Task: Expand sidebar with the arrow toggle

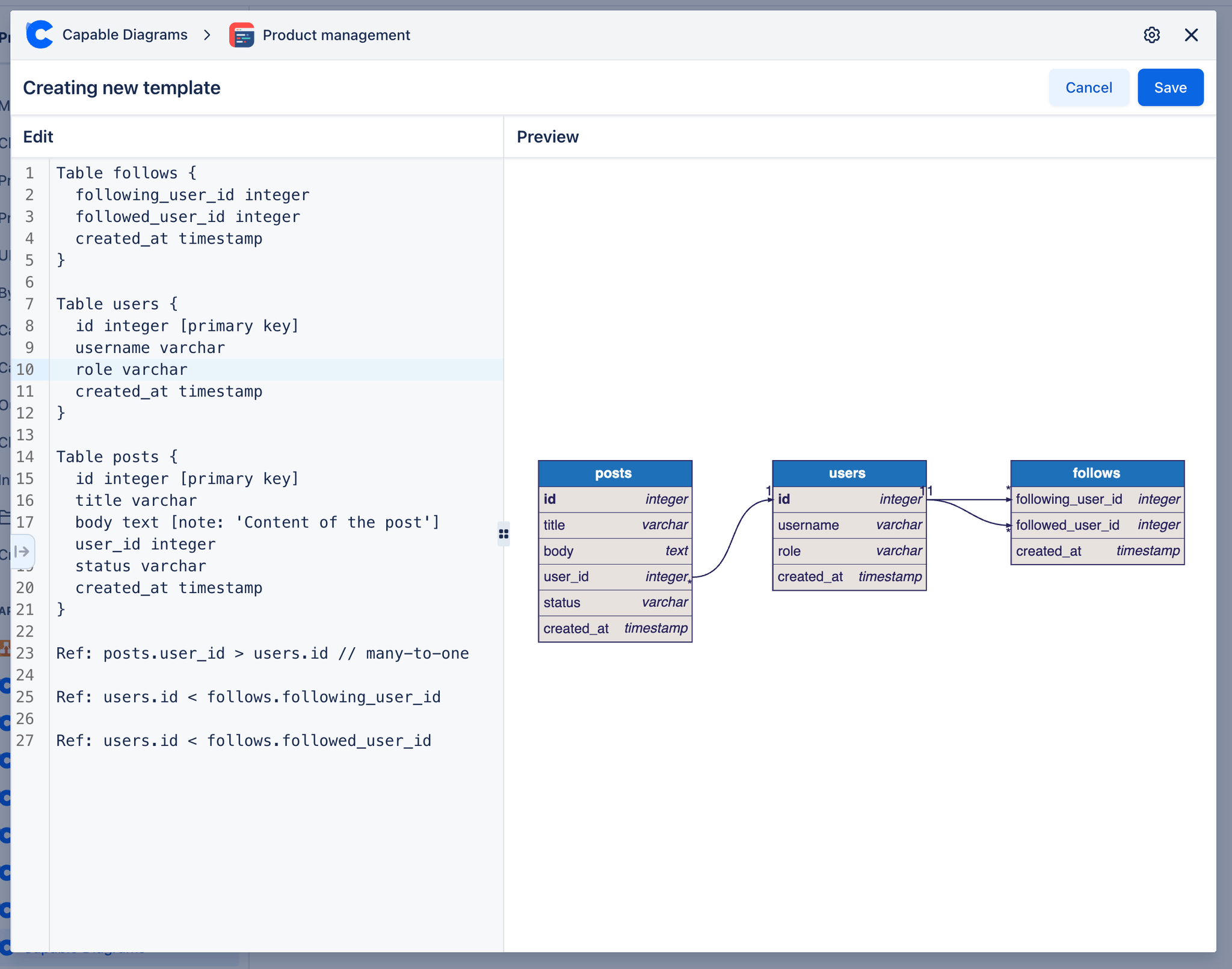Action: pyautogui.click(x=22, y=551)
